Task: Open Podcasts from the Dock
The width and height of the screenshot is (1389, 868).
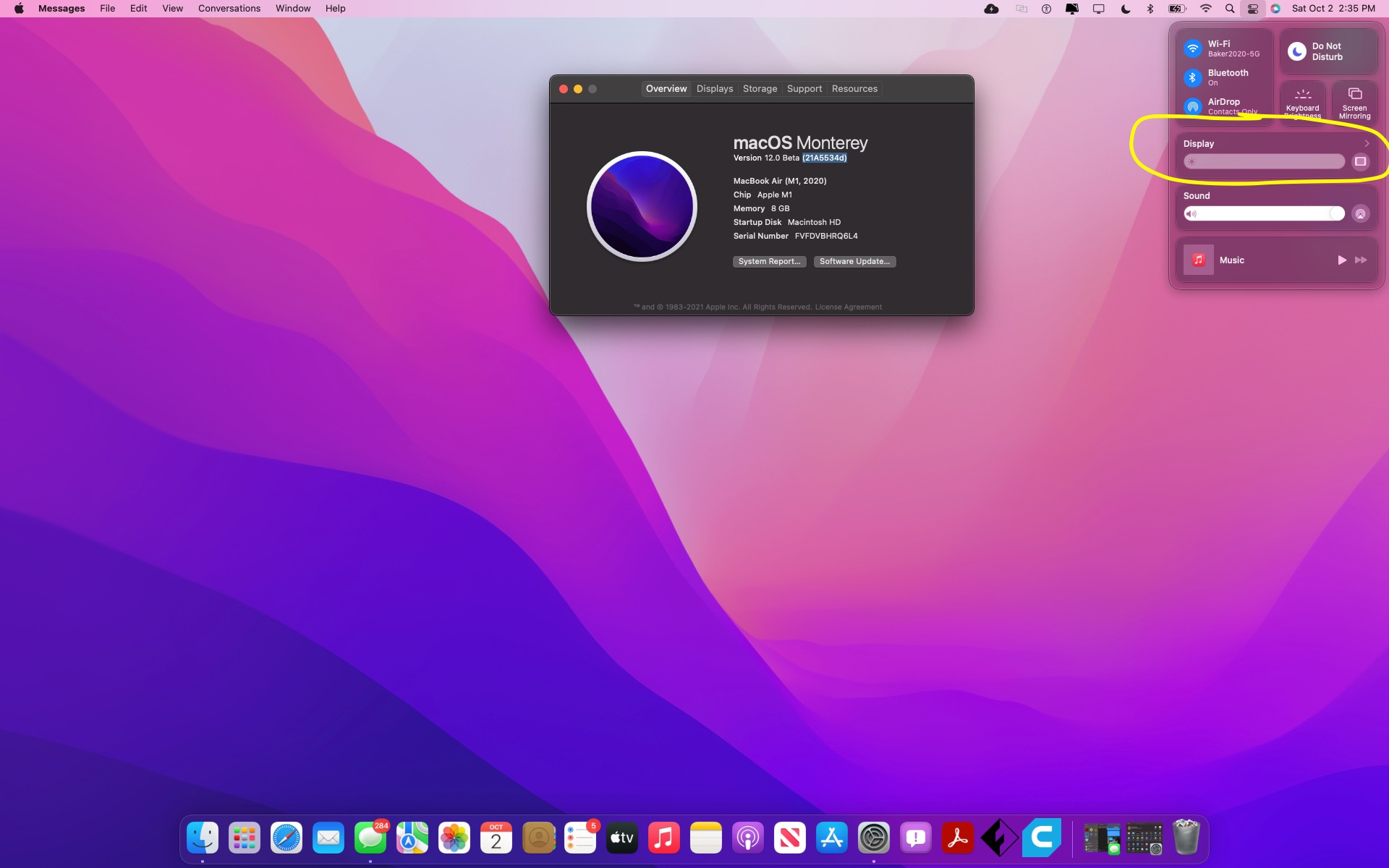Action: 748,838
